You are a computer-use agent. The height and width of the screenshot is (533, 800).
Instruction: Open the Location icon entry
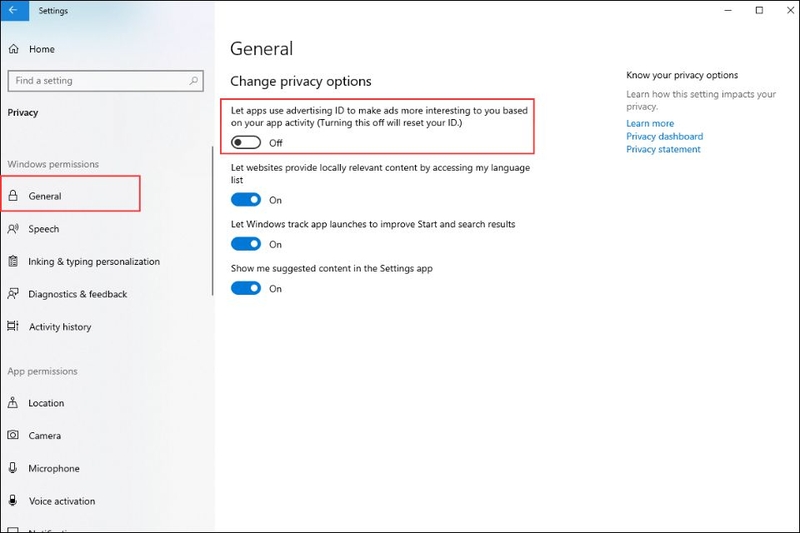pos(13,402)
